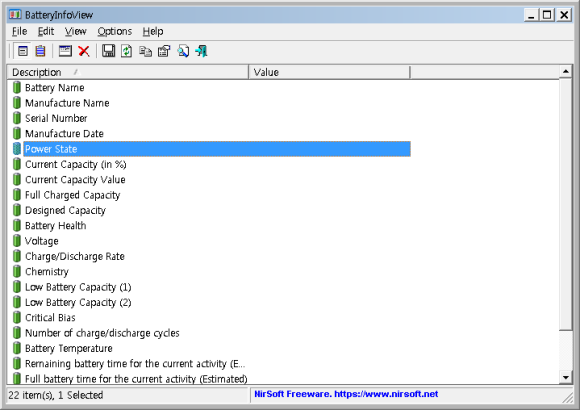Open the Edit menu
This screenshot has height=410, width=580.
point(46,31)
